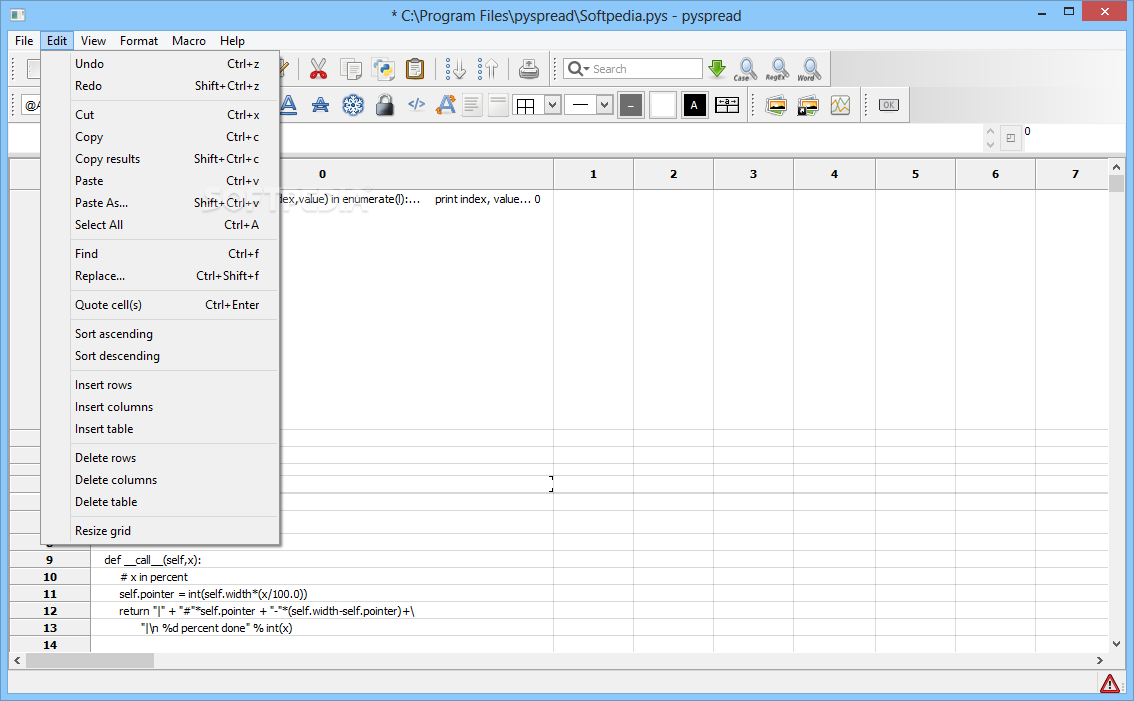Click vertical scrollbar down arrow
1134x701 pixels.
click(x=1116, y=643)
